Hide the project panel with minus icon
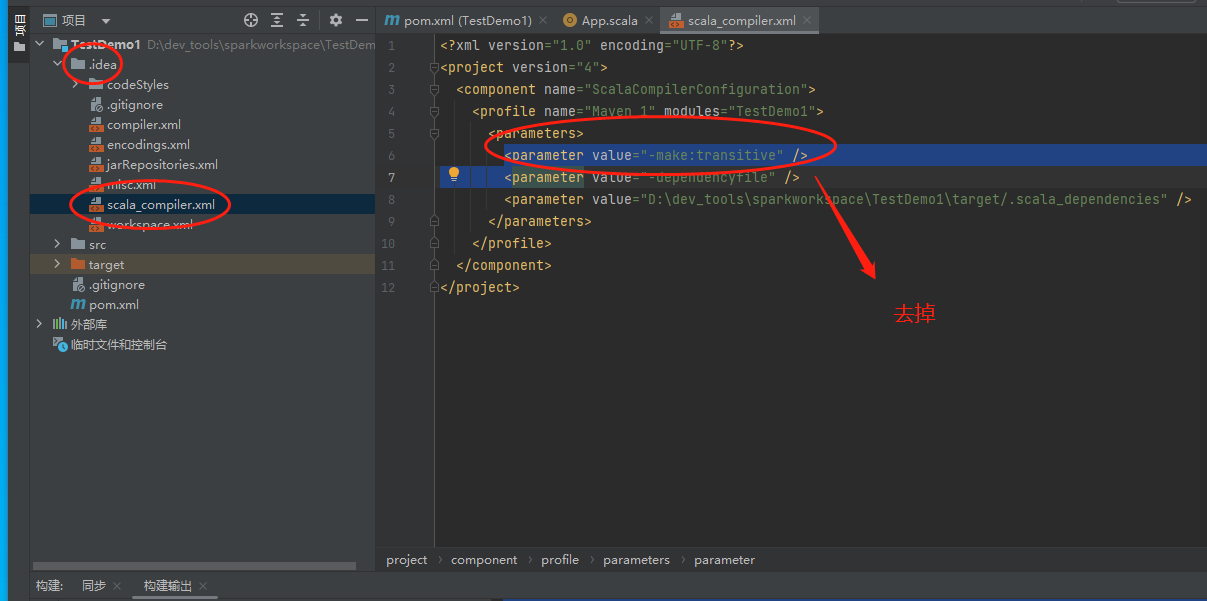Image resolution: width=1207 pixels, height=601 pixels. tap(362, 20)
